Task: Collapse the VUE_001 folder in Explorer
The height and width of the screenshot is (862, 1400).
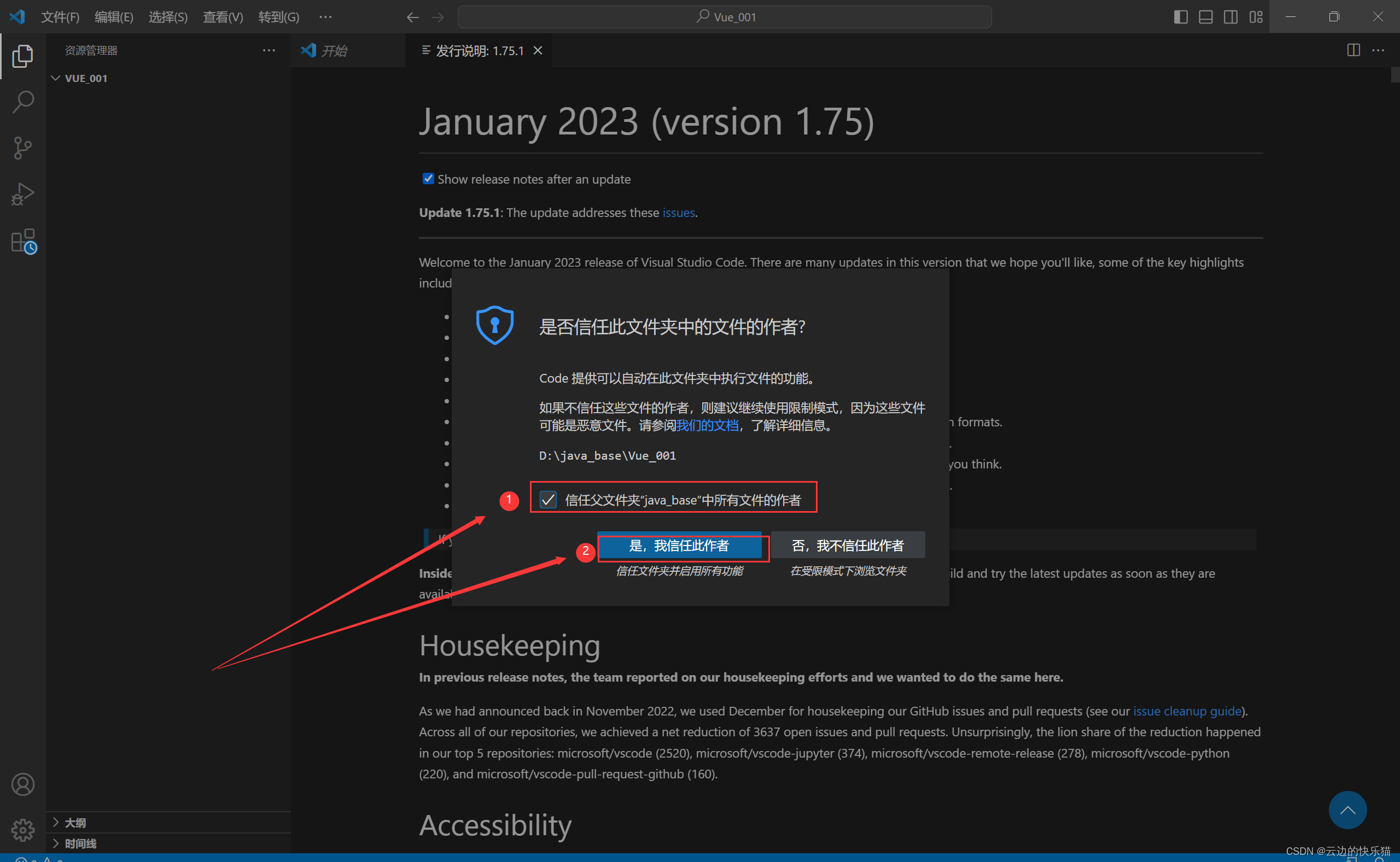Action: pos(55,78)
